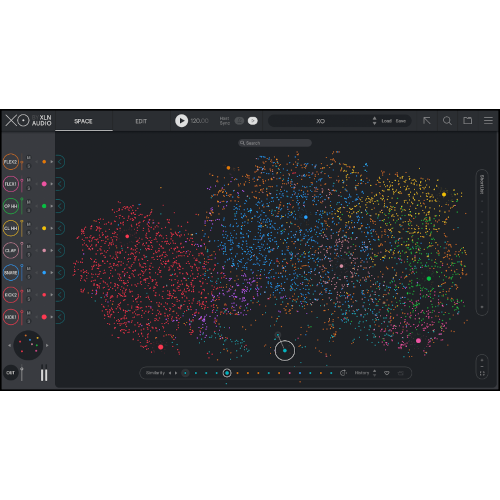Mute the KICK1 channel

[x=29, y=313]
